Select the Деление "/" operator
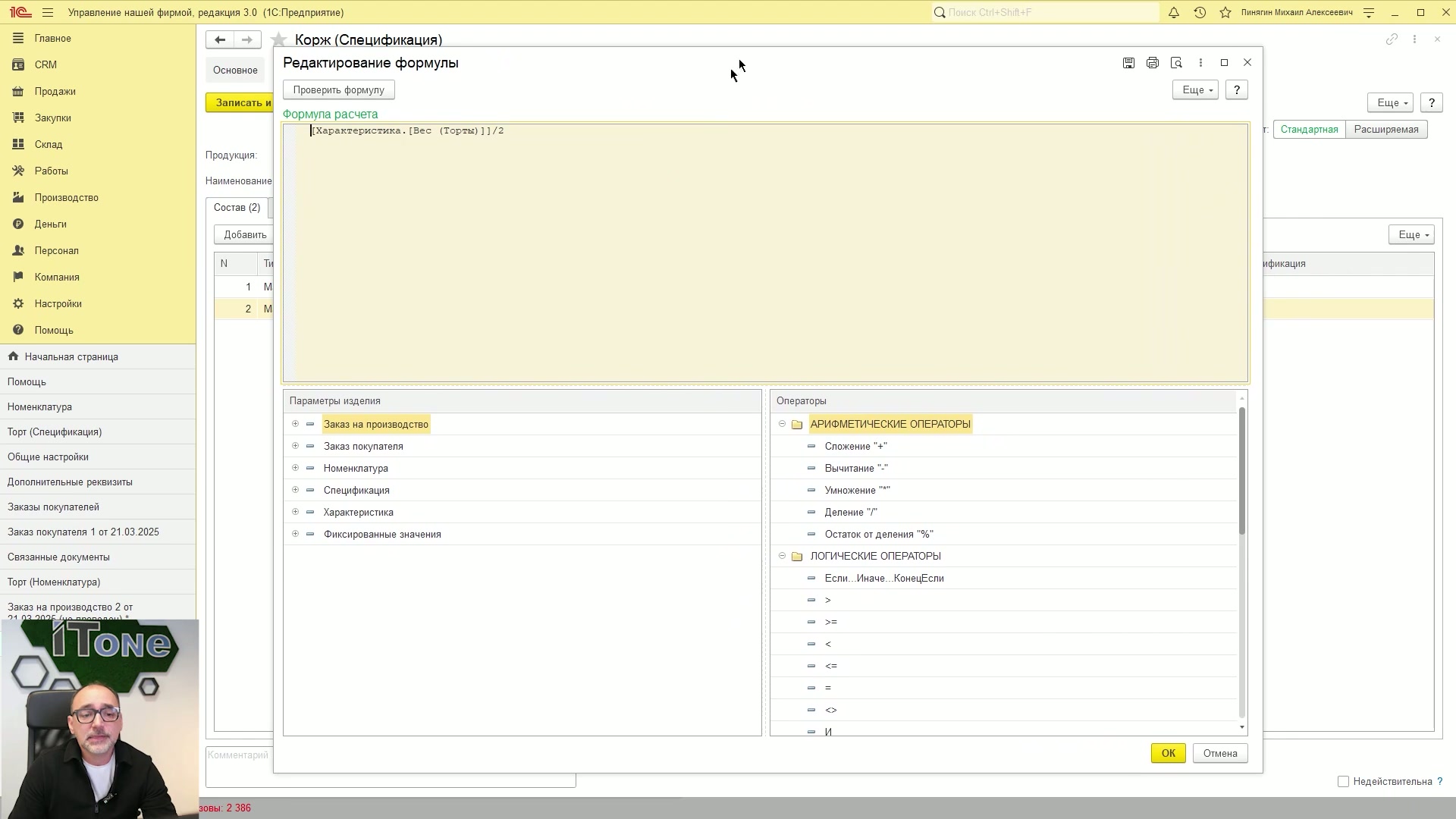Viewport: 1456px width, 819px height. click(x=851, y=512)
